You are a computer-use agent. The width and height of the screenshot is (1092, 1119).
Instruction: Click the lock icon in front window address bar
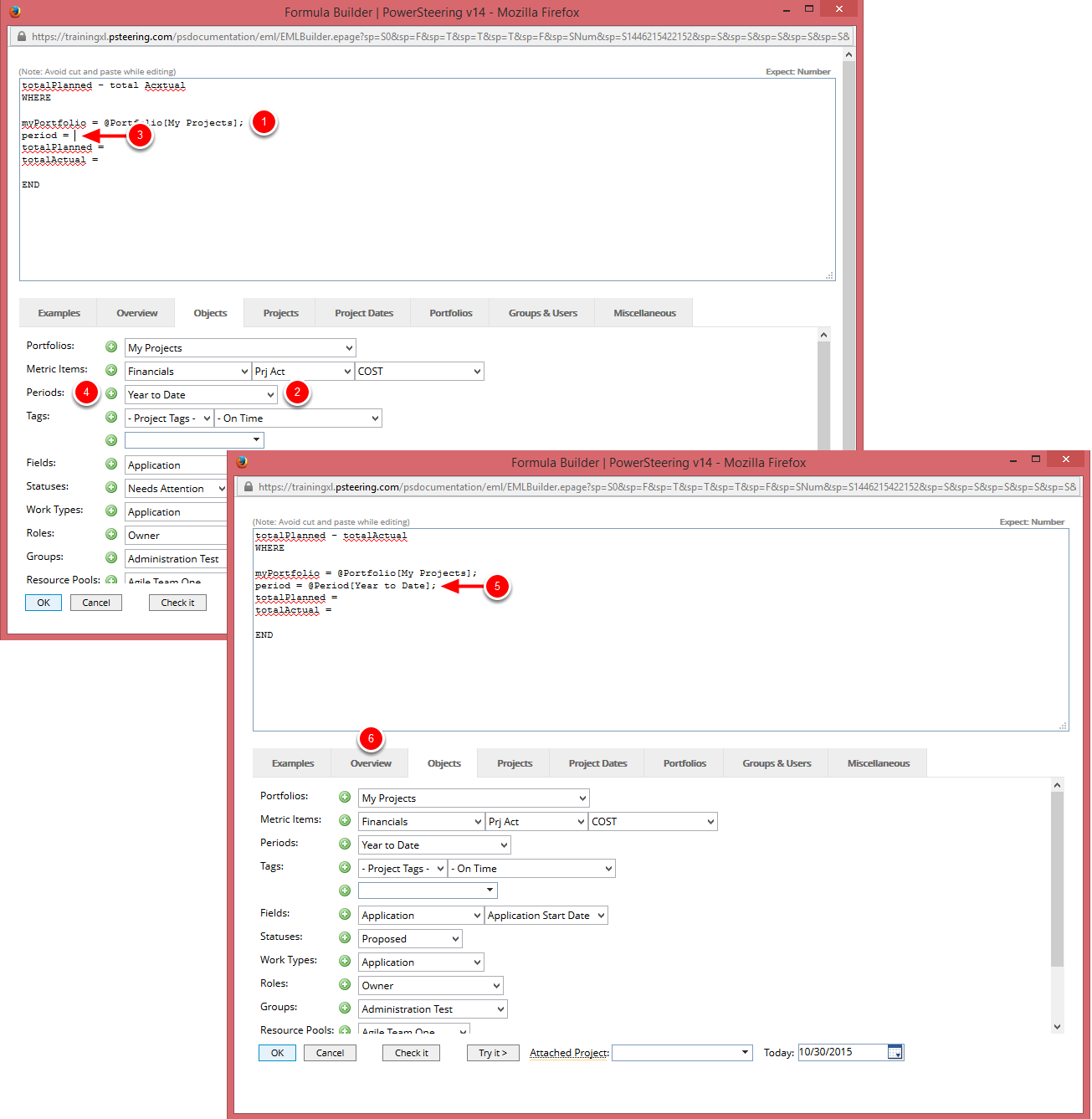coord(249,486)
